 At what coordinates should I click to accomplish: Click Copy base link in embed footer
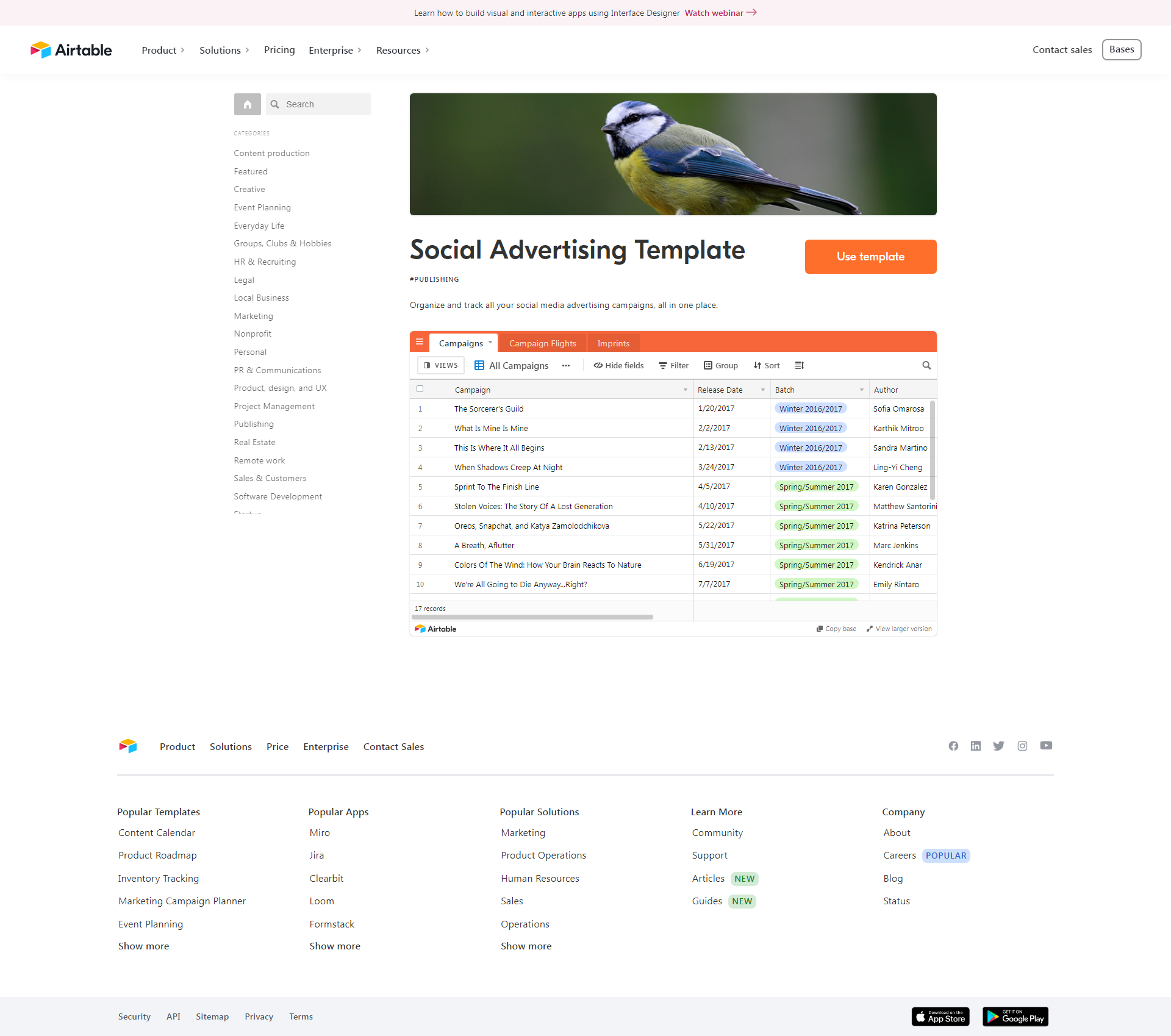tap(836, 629)
